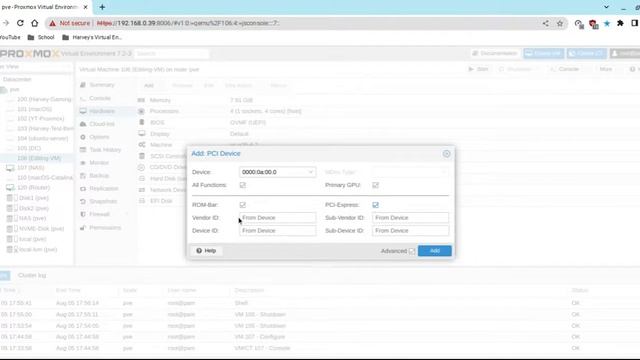Select VM 101 (macOS) in tree

click(34, 109)
